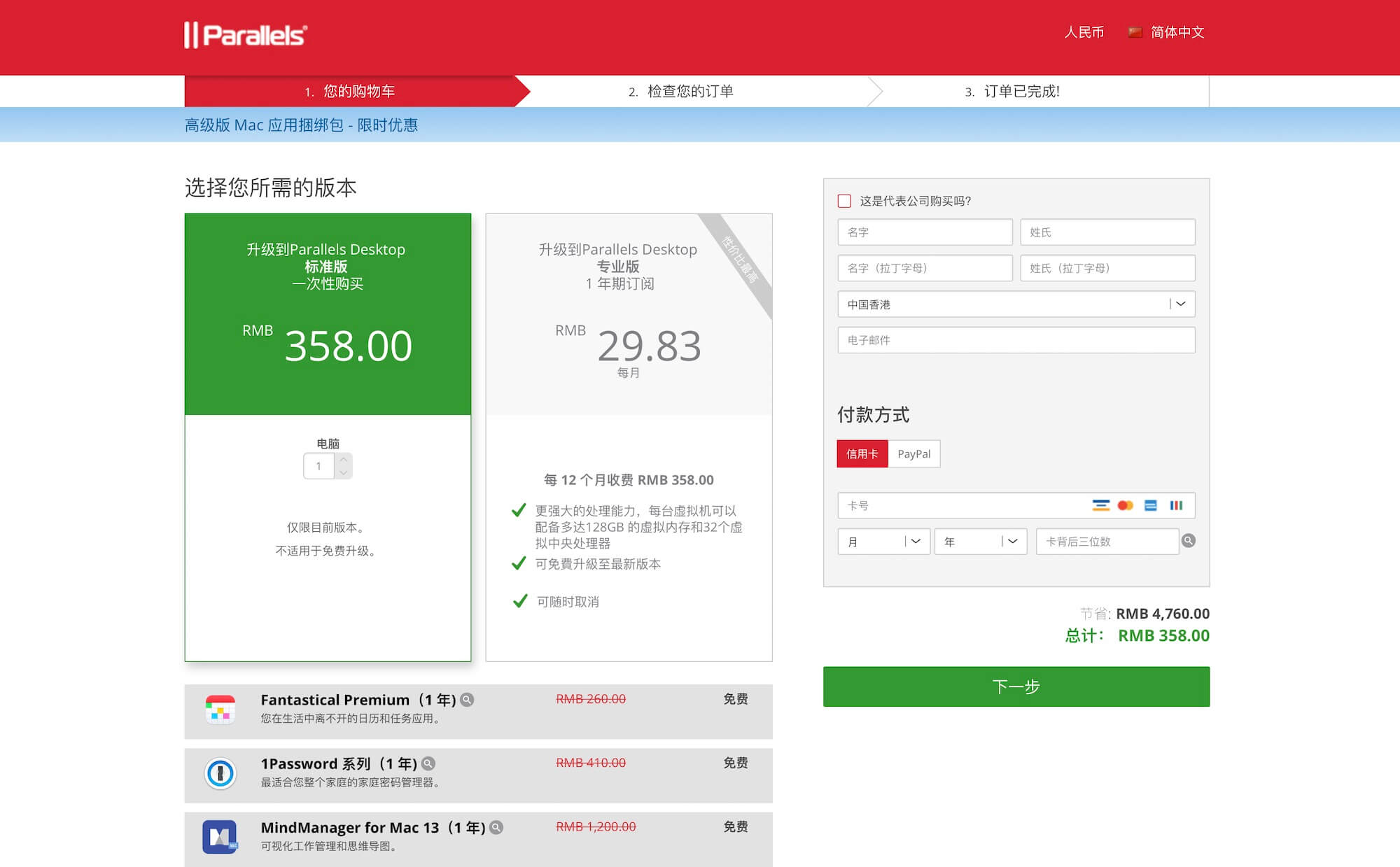
Task: Select the 信用卡 payment option
Action: click(x=862, y=453)
